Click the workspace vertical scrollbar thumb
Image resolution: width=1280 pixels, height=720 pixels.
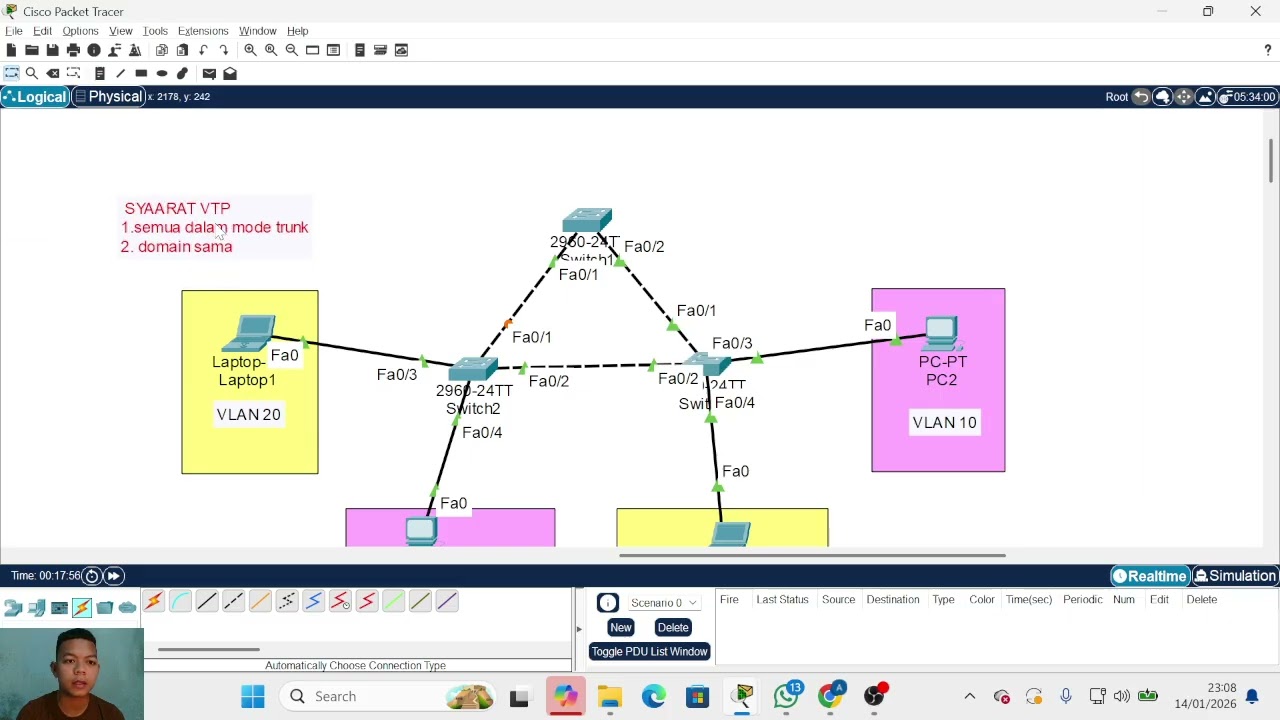click(x=1271, y=162)
